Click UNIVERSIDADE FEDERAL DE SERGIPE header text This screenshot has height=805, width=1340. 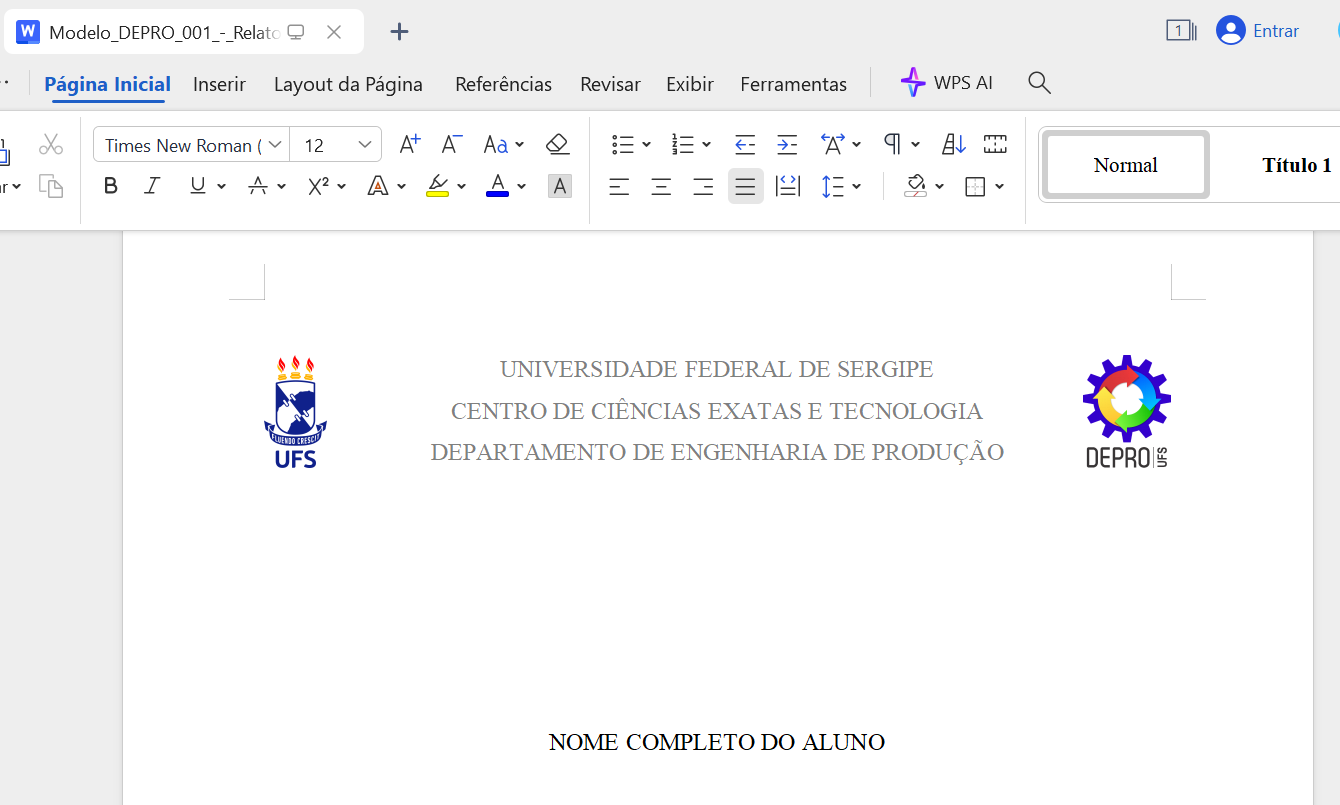[717, 370]
